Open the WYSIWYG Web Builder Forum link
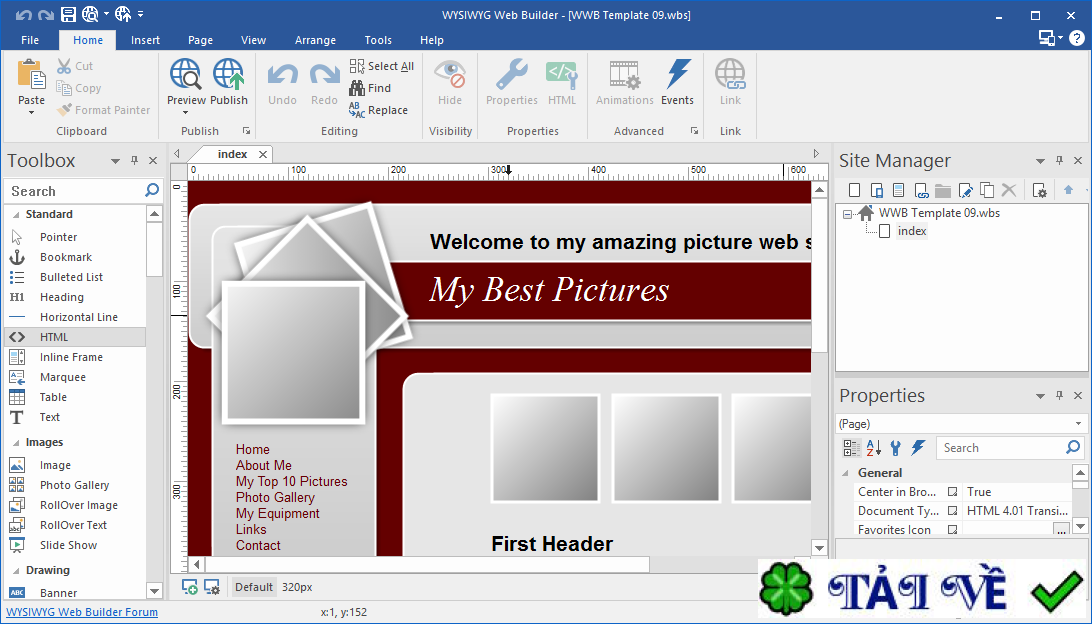The width and height of the screenshot is (1092, 624). coord(82,611)
